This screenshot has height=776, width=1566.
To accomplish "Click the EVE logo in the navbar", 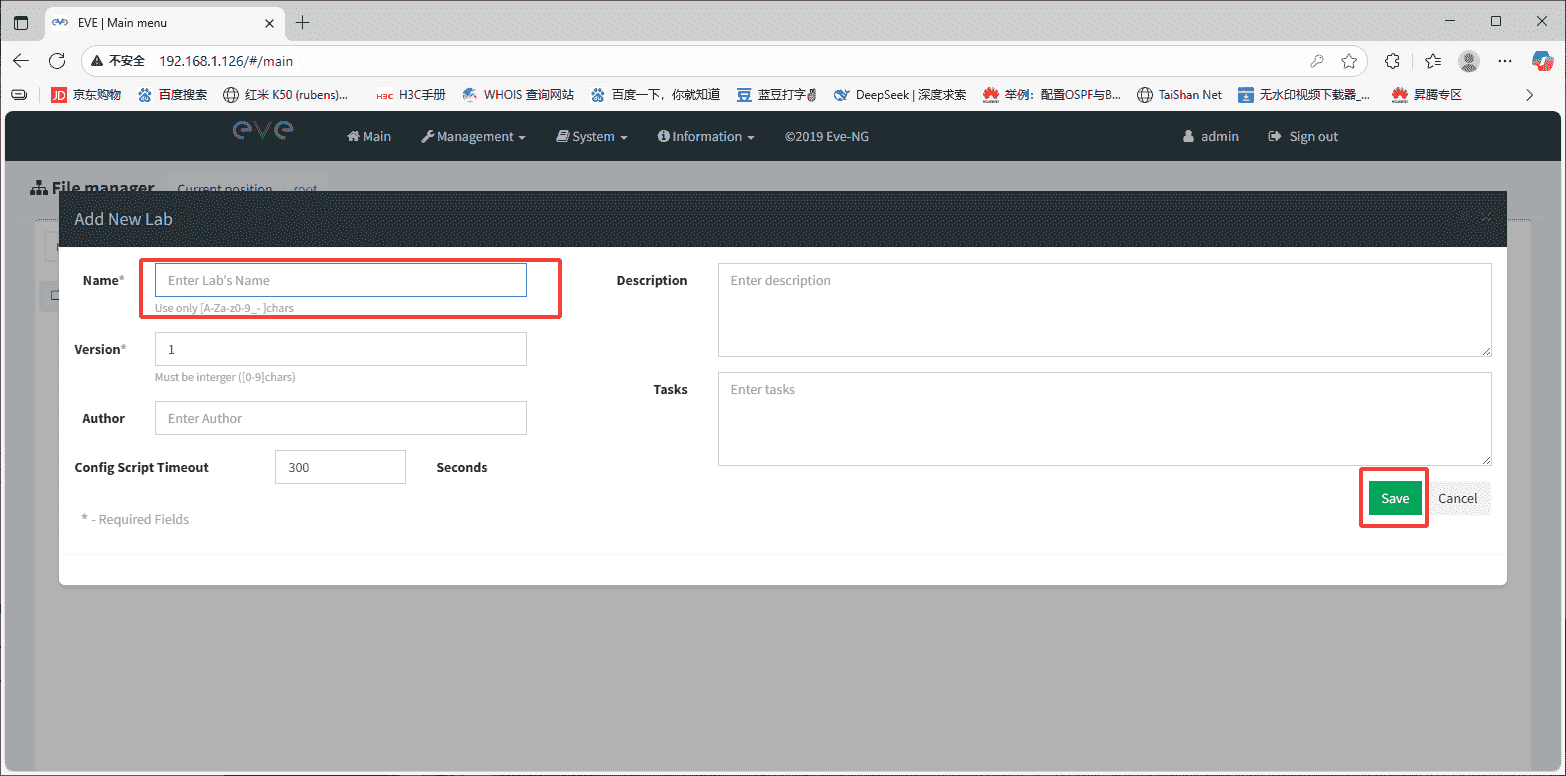I will coord(263,131).
